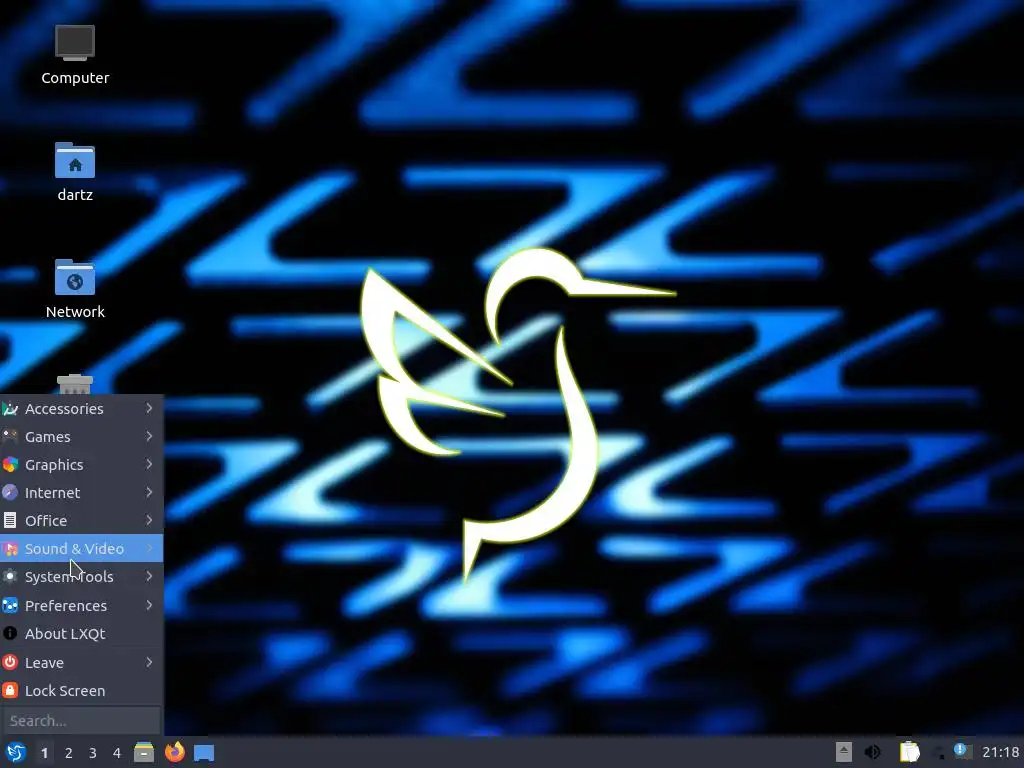Click the Internet globe icon

coord(10,492)
